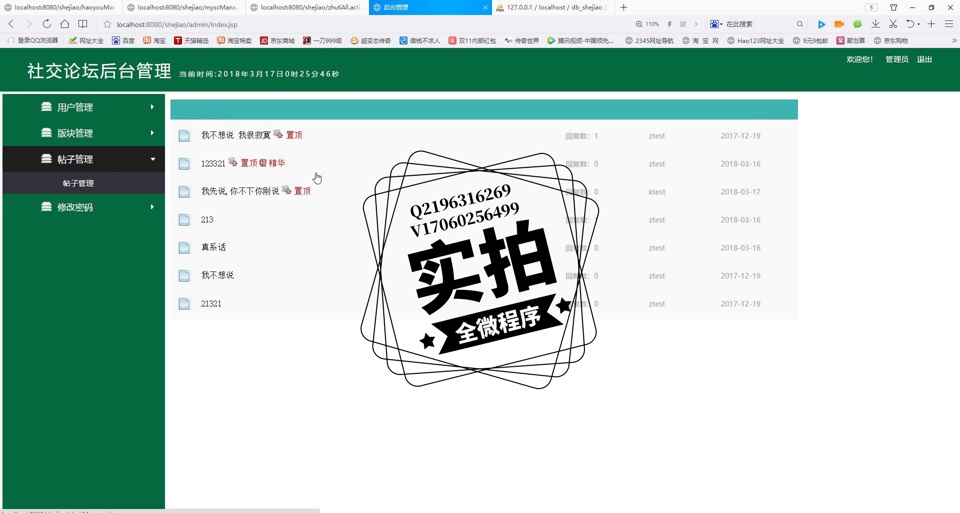Expand the 修改密码 menu arrow

click(152, 207)
